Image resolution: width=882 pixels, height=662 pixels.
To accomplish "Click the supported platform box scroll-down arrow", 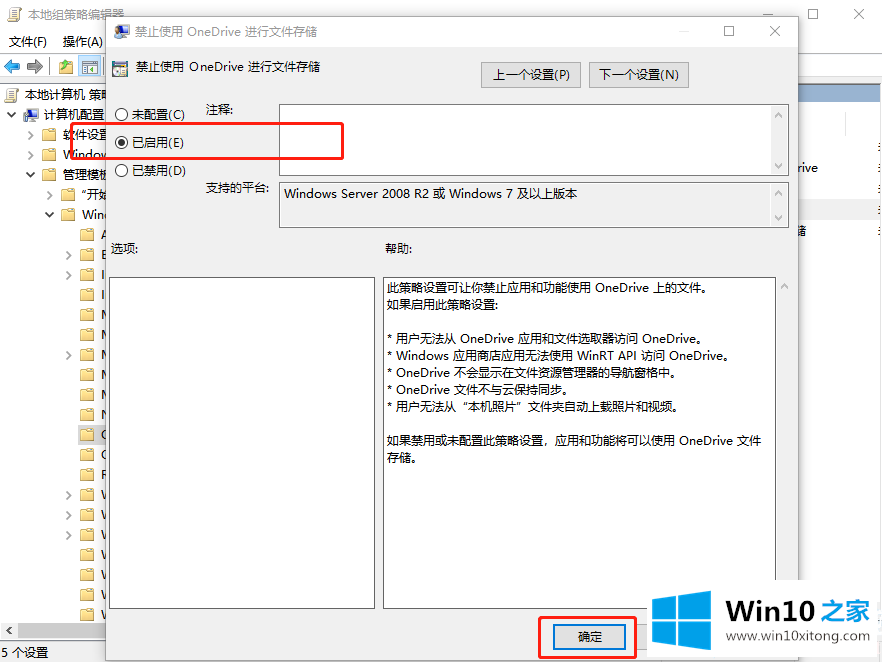I will (x=778, y=218).
